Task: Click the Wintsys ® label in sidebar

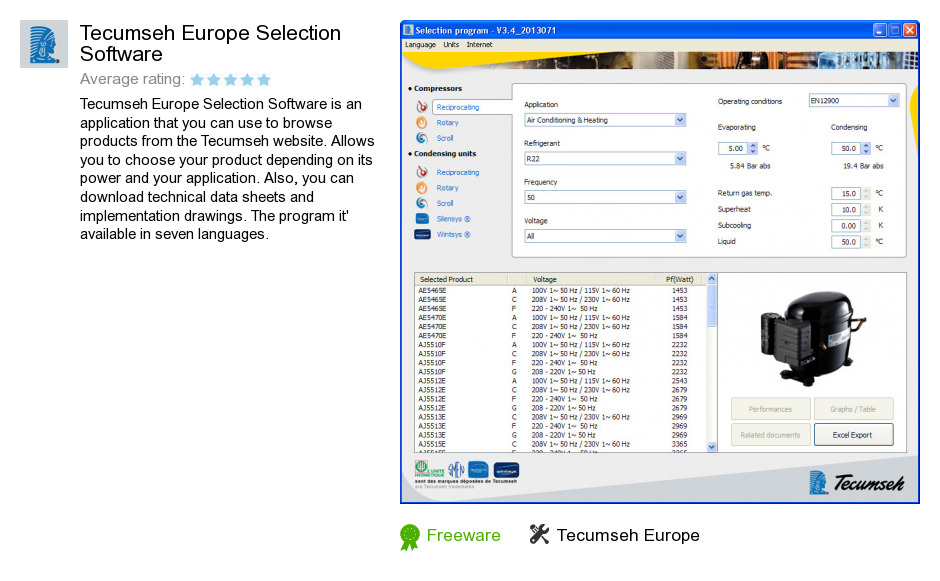Action: pyautogui.click(x=453, y=234)
